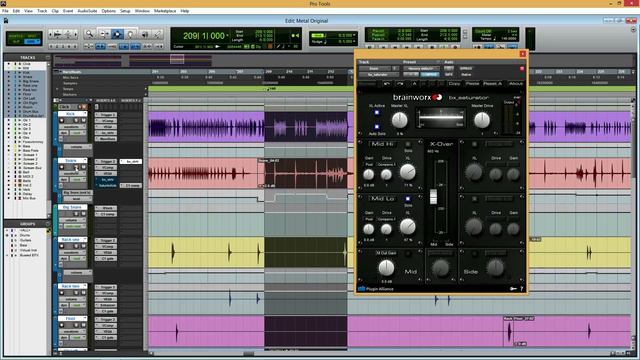
Task: Adjust the Master XL knob
Action: [x=399, y=120]
